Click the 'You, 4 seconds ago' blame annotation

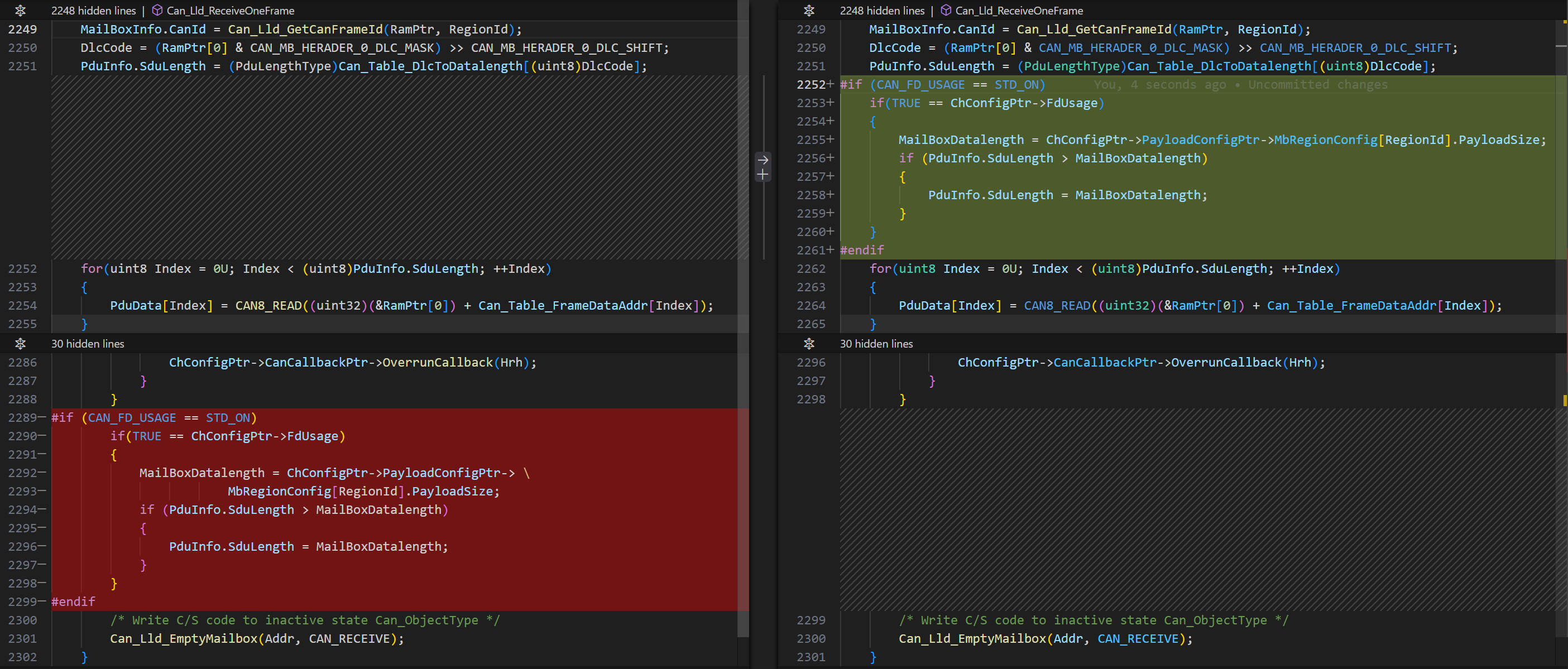coord(1240,85)
